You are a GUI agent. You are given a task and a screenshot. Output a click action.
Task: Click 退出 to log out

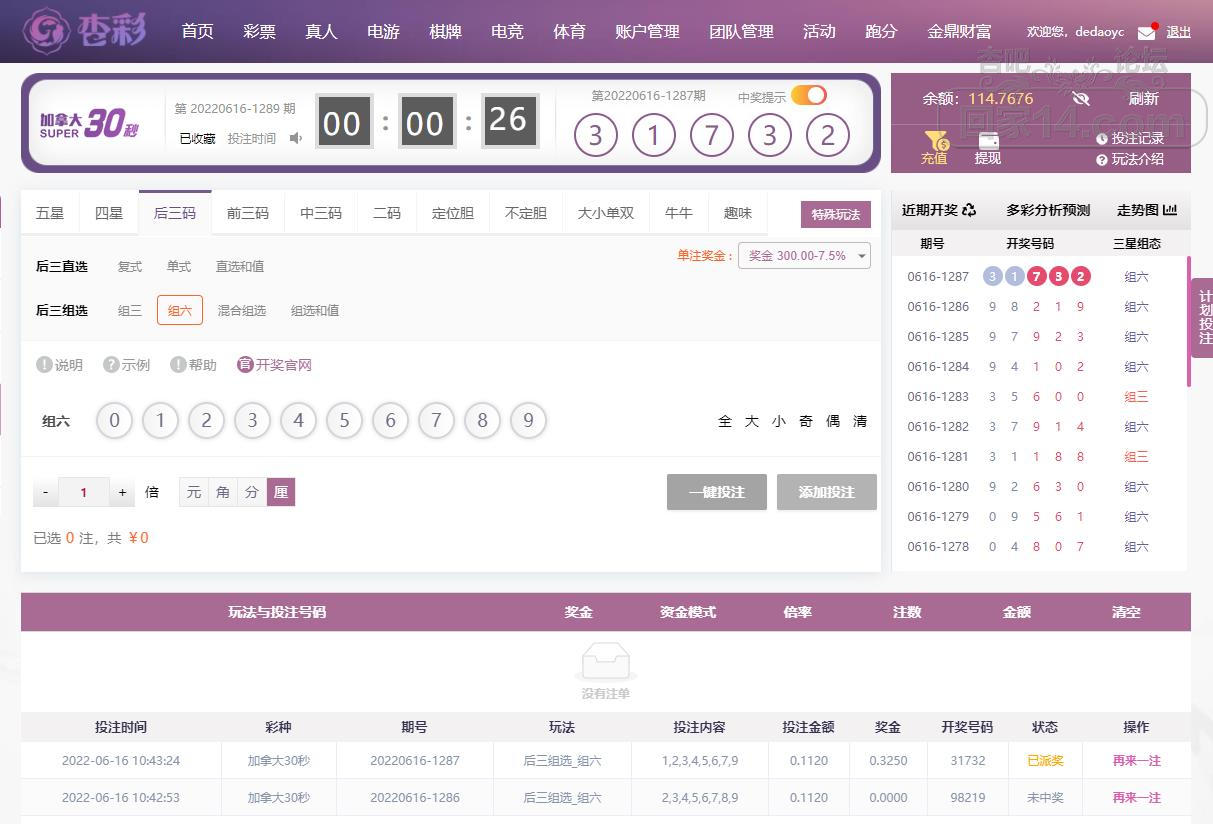[x=1179, y=32]
